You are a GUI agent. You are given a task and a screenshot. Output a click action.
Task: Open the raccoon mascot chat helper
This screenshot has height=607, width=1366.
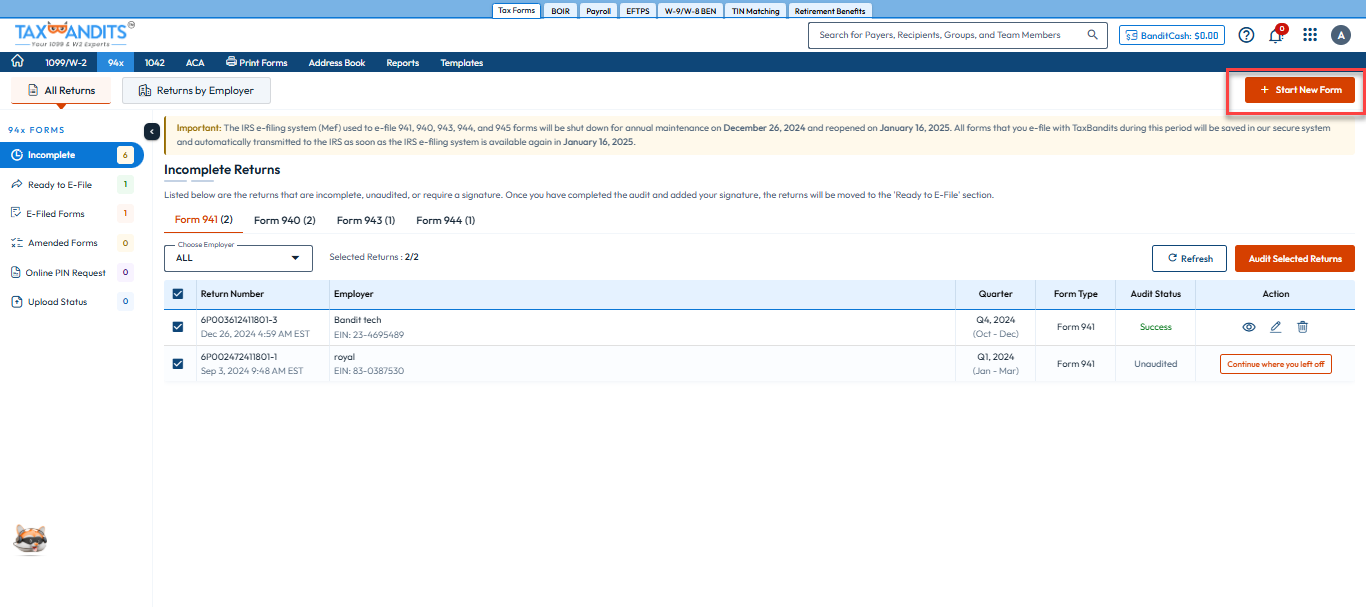[x=30, y=539]
